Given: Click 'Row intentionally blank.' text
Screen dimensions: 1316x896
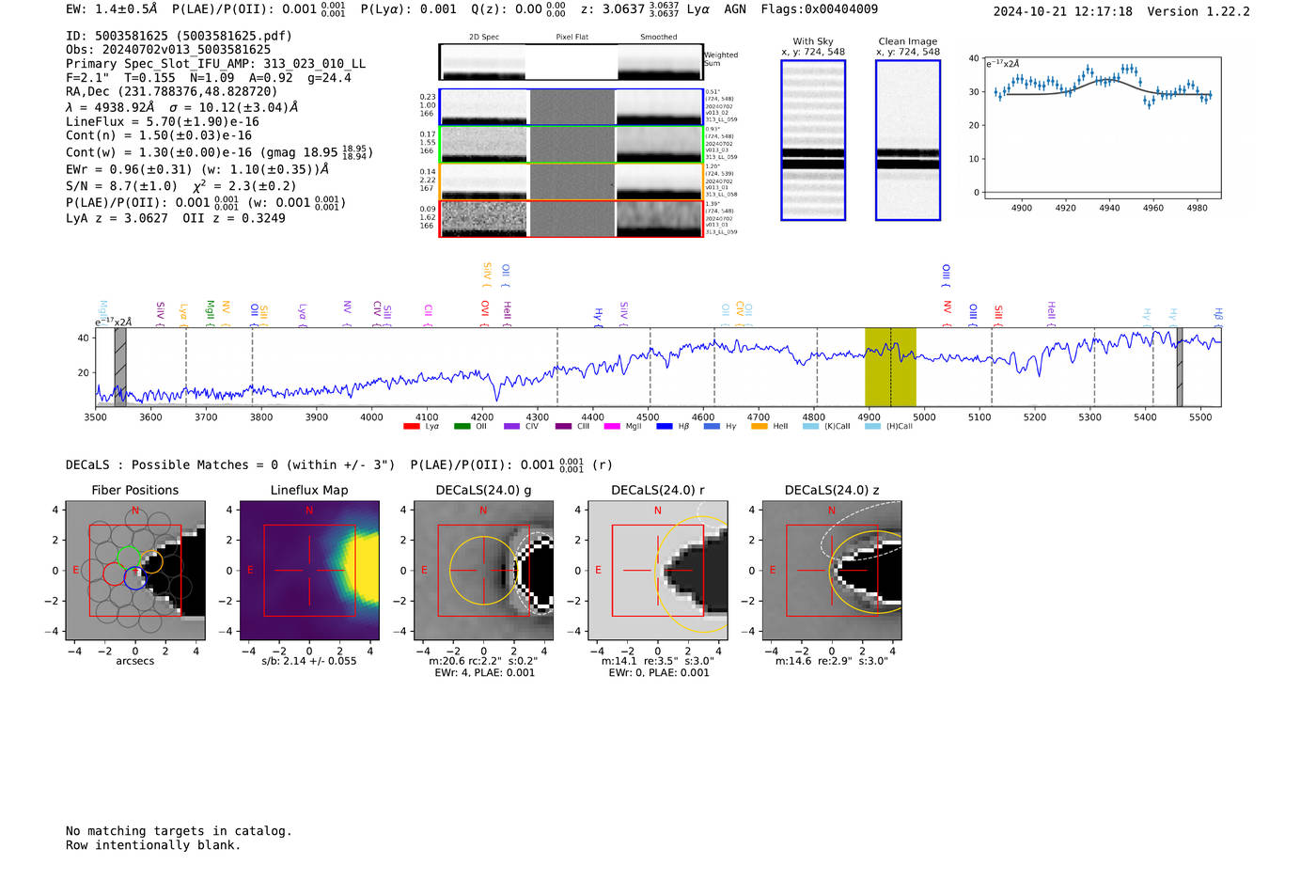Looking at the screenshot, I should coord(153,845).
